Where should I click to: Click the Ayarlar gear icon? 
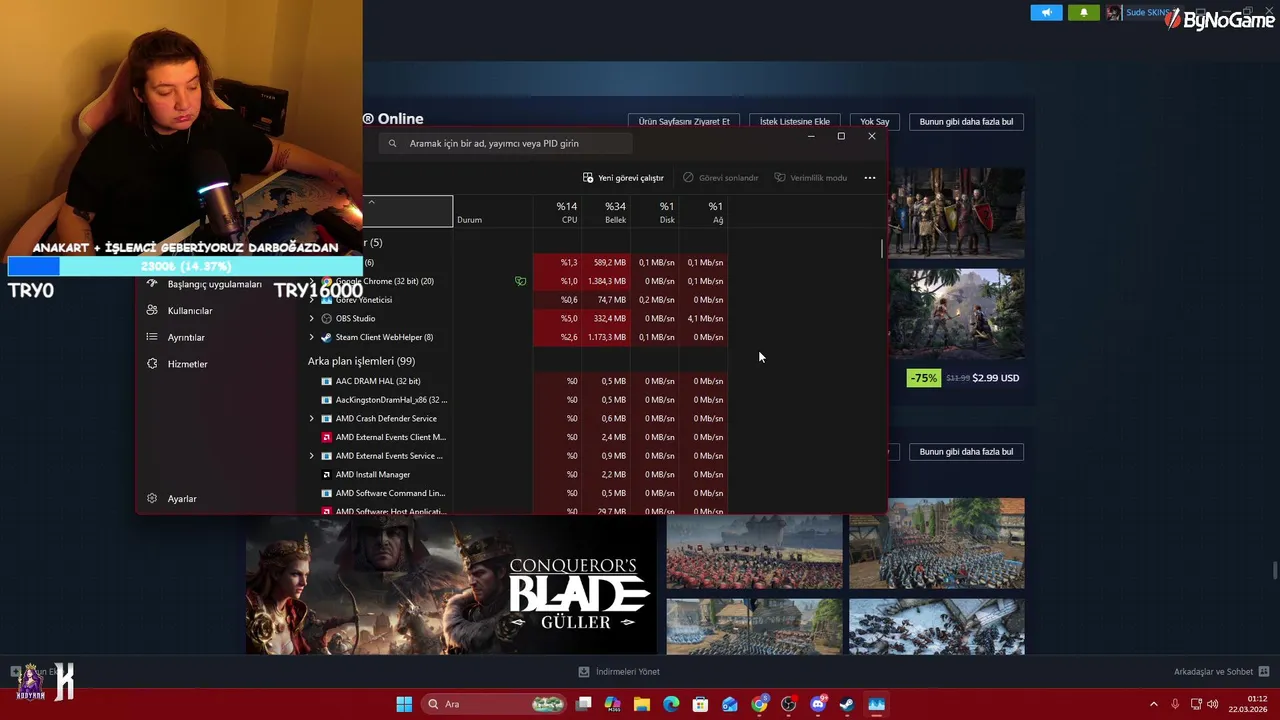point(152,499)
